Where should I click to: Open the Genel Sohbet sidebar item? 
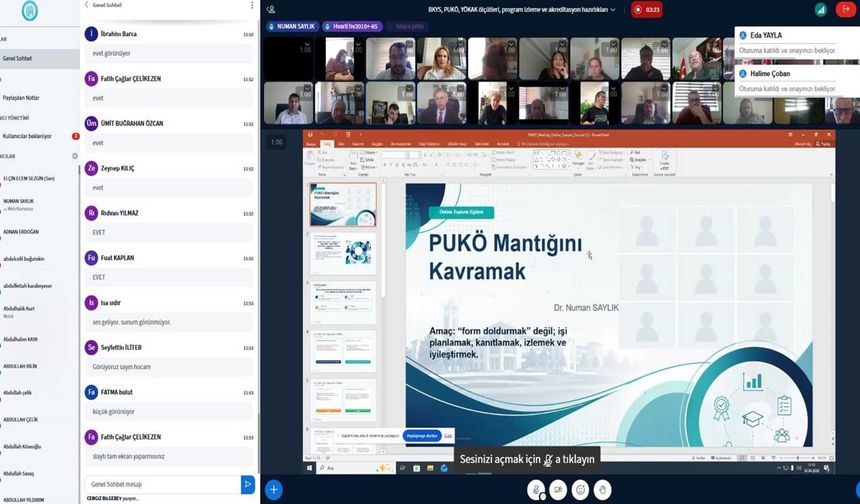click(x=39, y=58)
